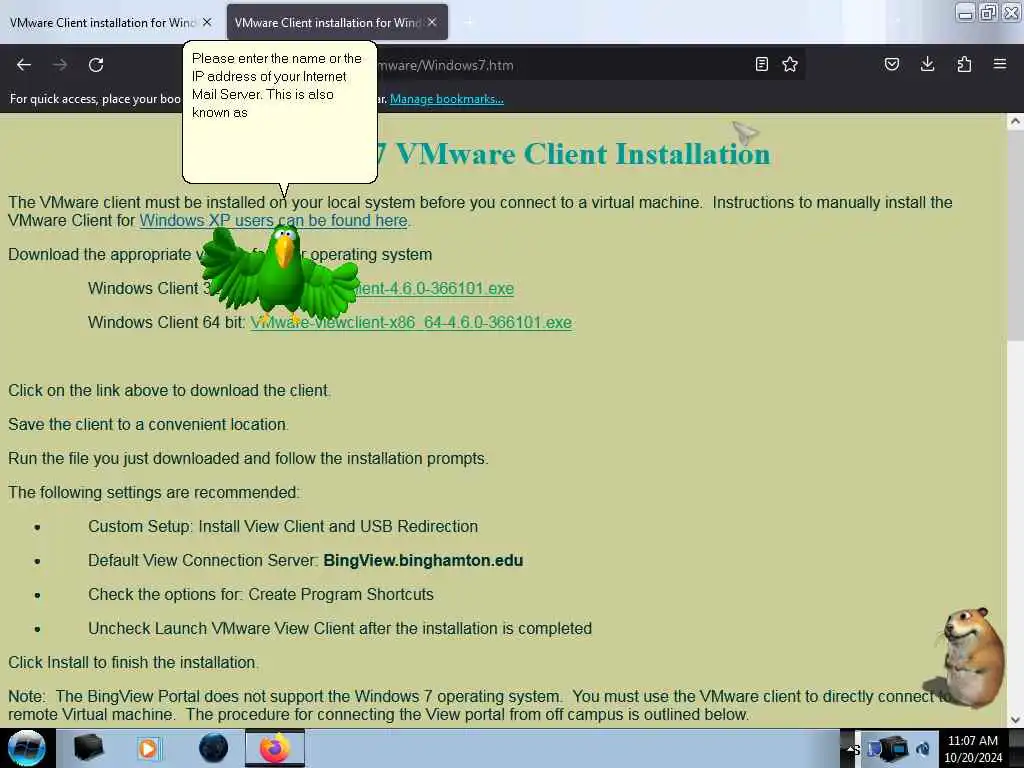Minimize the browser window
This screenshot has height=768, width=1024.
point(965,12)
